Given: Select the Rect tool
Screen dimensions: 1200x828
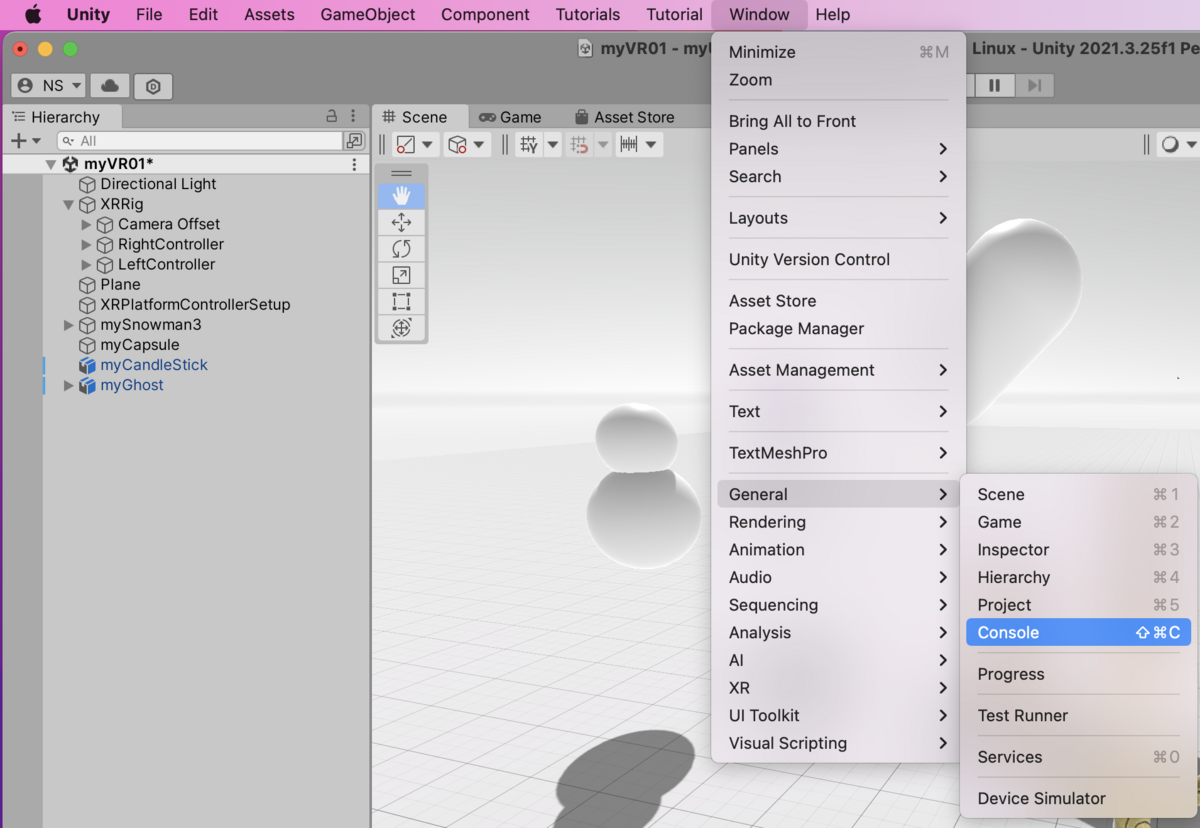Looking at the screenshot, I should tap(401, 301).
